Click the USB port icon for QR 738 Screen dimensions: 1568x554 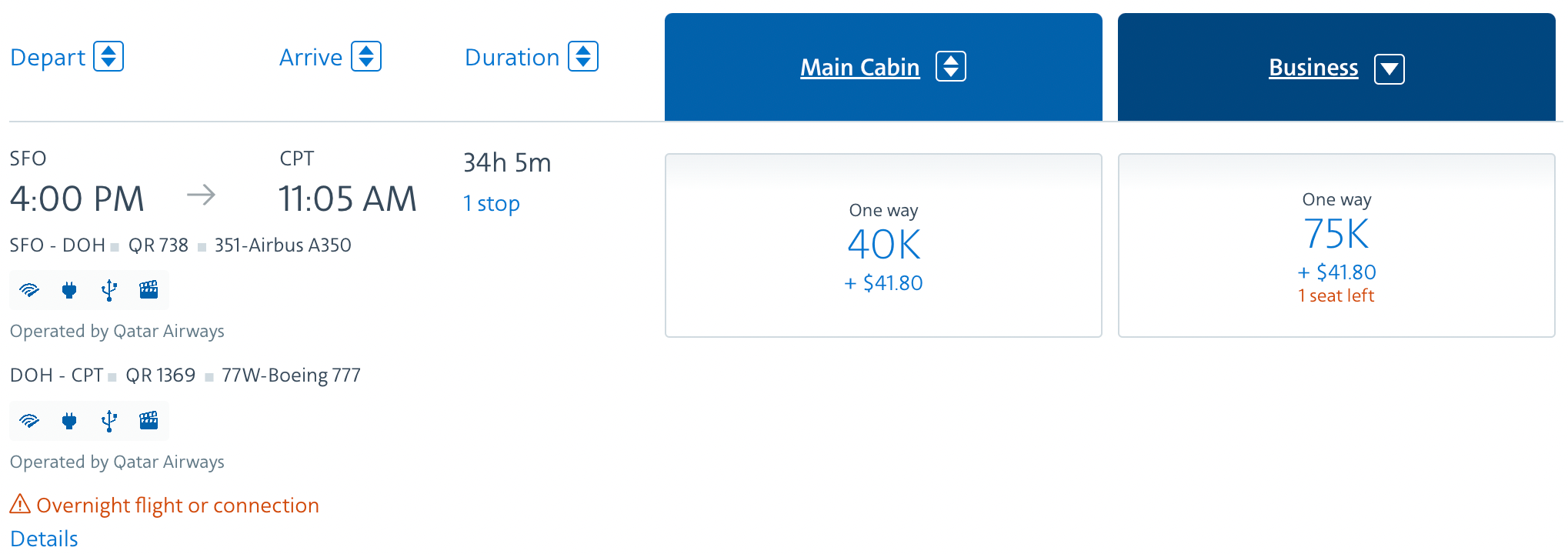coord(109,290)
